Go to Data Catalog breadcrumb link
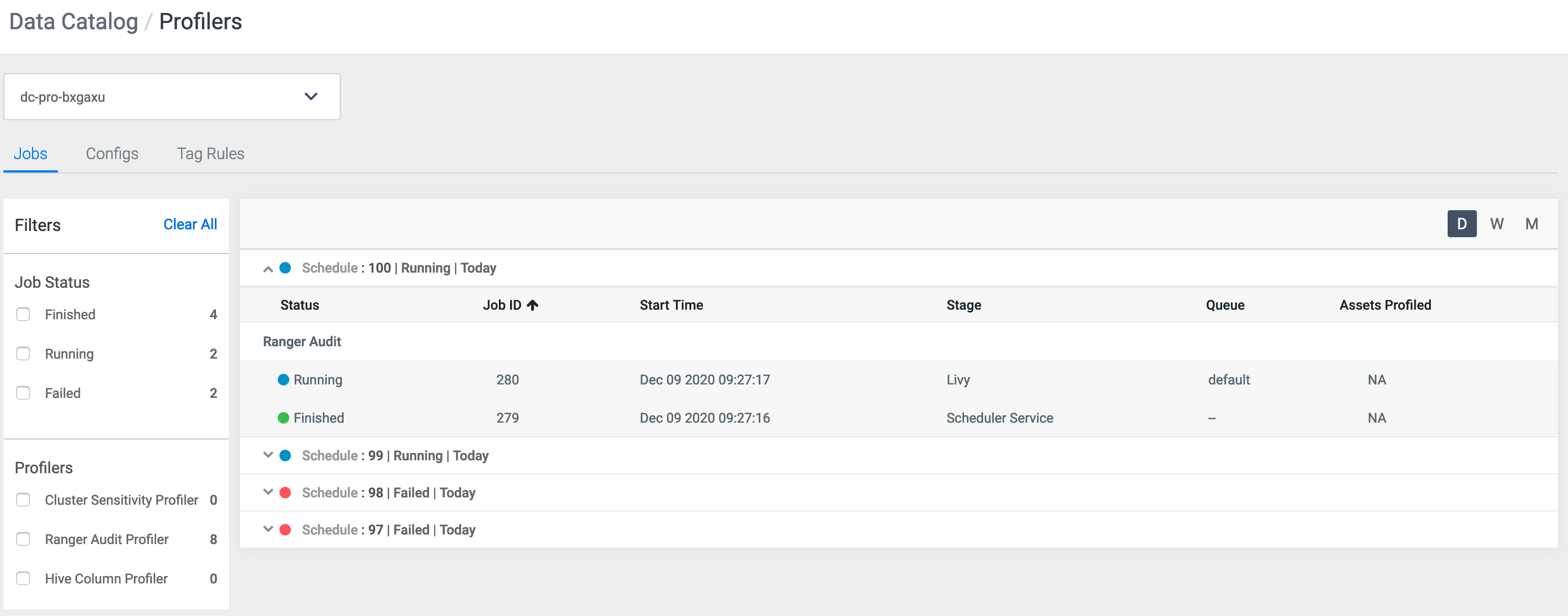The height and width of the screenshot is (616, 1568). tap(74, 22)
